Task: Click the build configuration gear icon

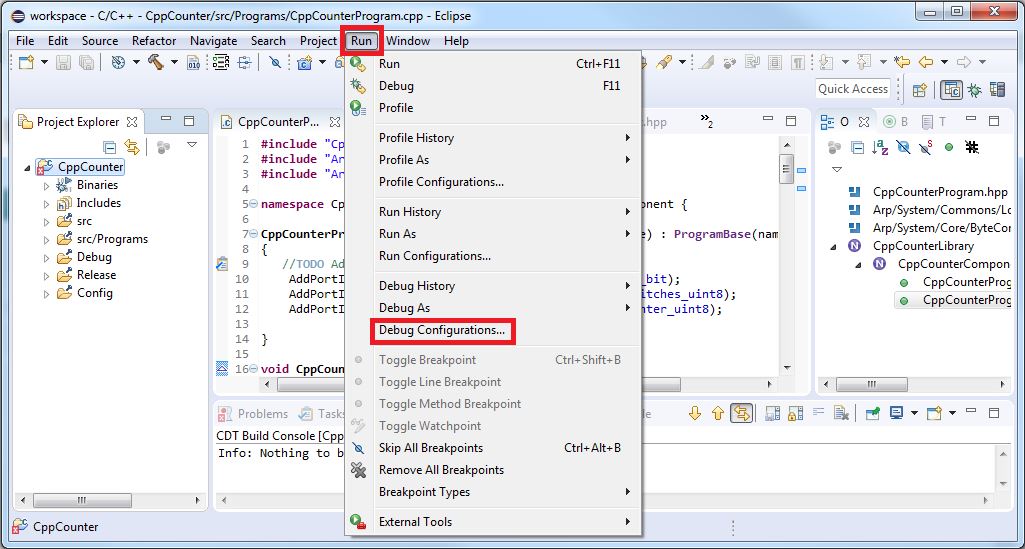Action: [118, 62]
